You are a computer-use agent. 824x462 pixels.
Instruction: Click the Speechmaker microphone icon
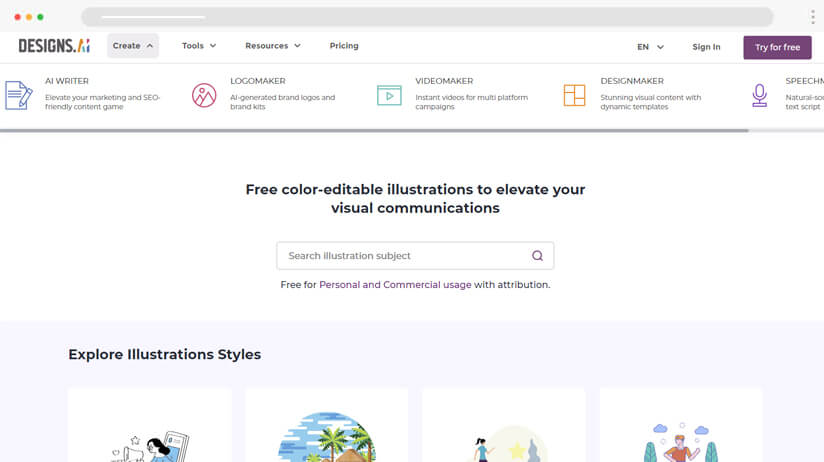pyautogui.click(x=760, y=95)
